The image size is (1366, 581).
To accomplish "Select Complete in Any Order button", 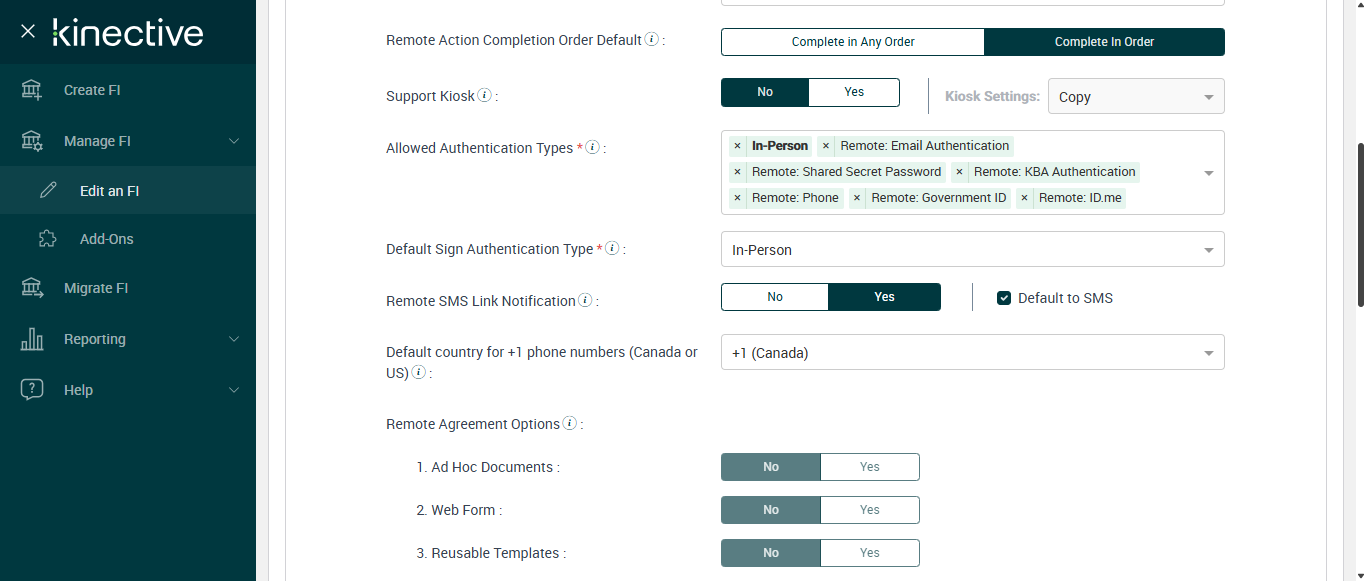I will (x=853, y=42).
